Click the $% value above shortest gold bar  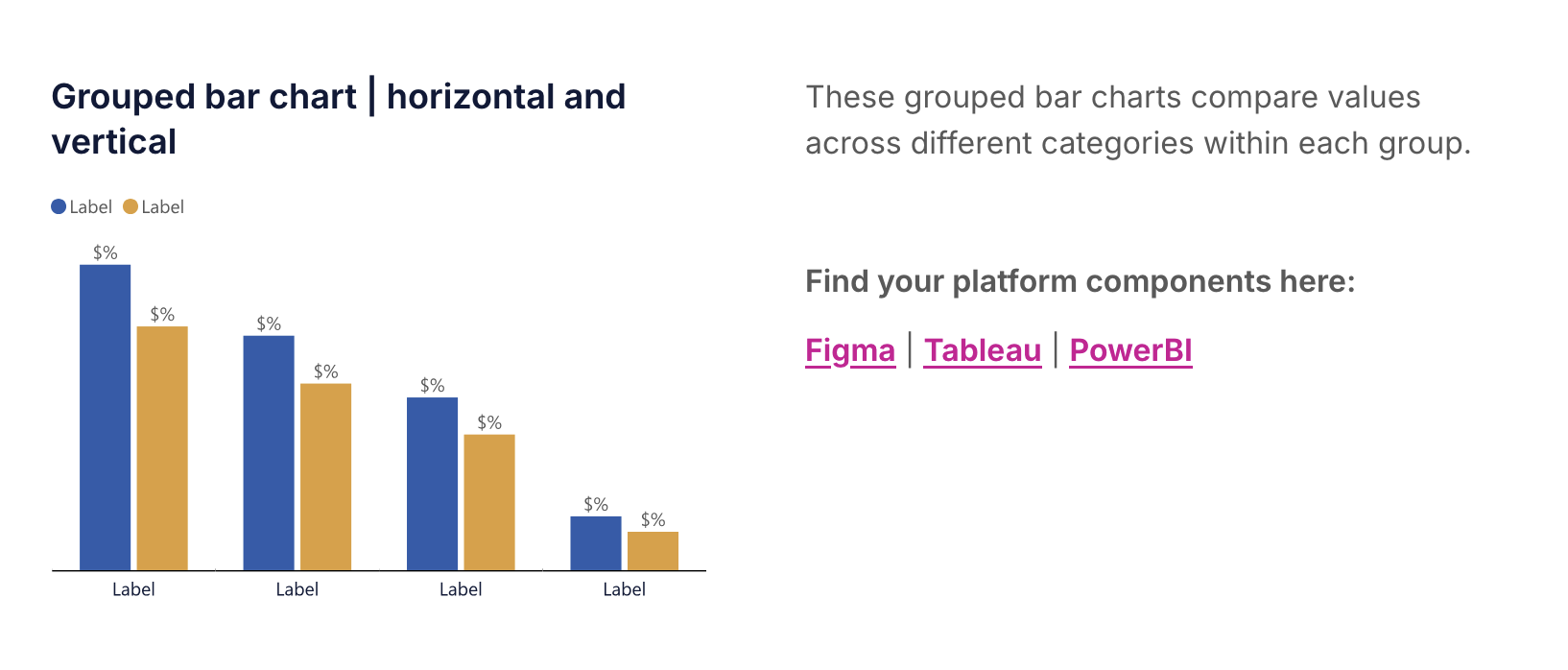653,519
